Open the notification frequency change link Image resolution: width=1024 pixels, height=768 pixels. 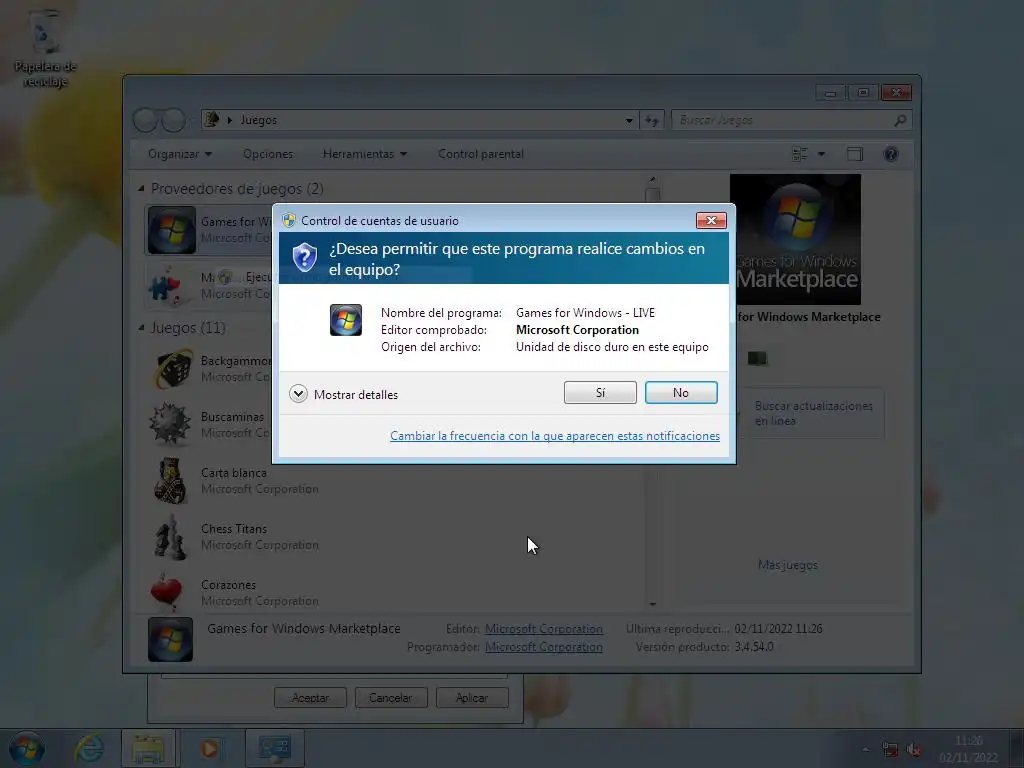pos(554,436)
